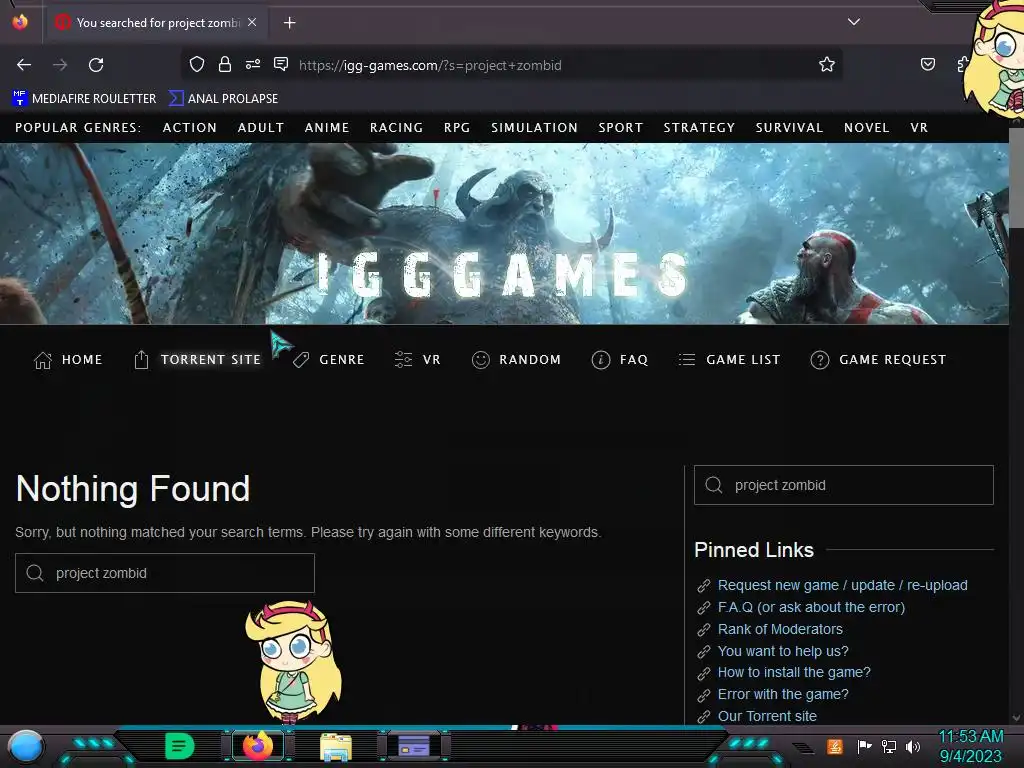Browse the SIMULATION genre
Viewport: 1024px width, 768px height.
[x=534, y=128]
